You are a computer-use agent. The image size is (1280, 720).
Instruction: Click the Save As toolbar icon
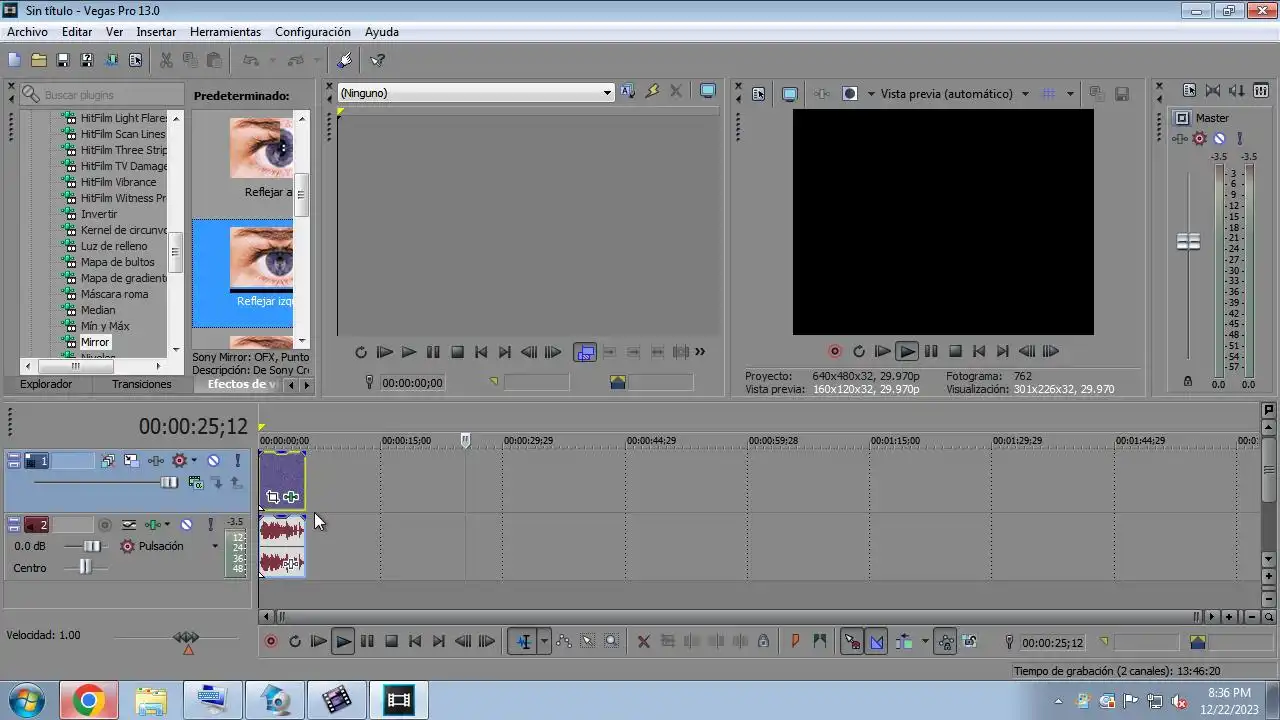(x=87, y=60)
